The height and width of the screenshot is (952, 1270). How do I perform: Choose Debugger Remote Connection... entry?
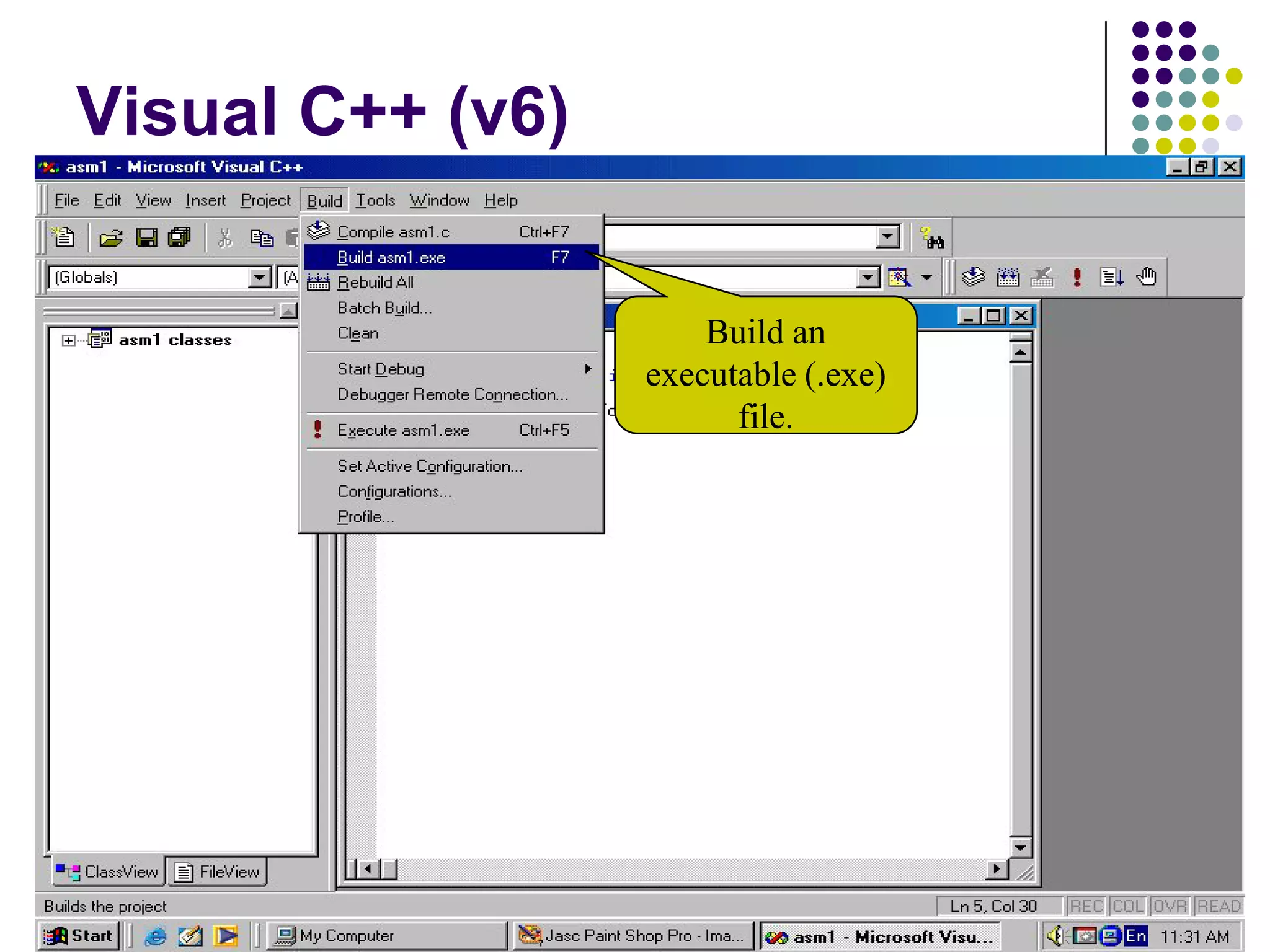pyautogui.click(x=451, y=394)
